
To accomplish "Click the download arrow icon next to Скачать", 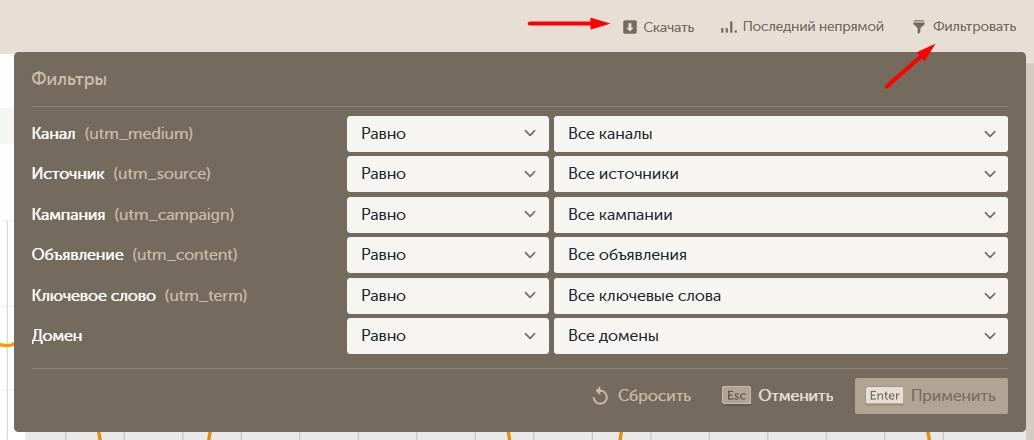I will (630, 28).
